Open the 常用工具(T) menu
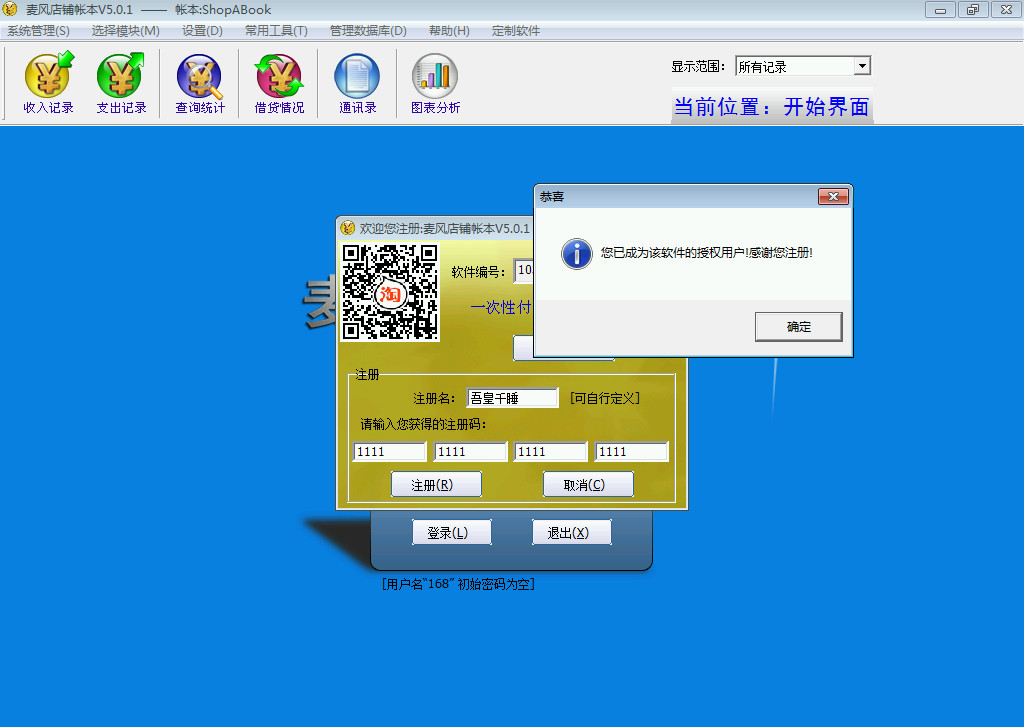The height and width of the screenshot is (727, 1024). pyautogui.click(x=276, y=31)
